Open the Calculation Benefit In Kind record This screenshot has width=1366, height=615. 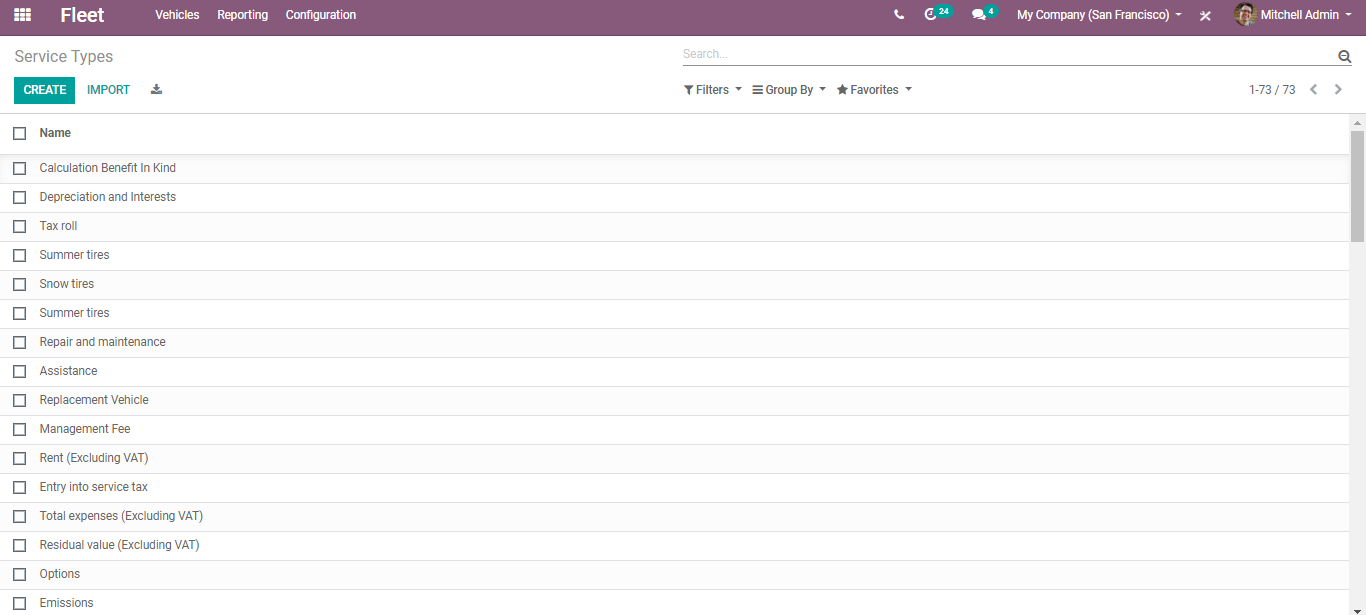[x=108, y=168]
